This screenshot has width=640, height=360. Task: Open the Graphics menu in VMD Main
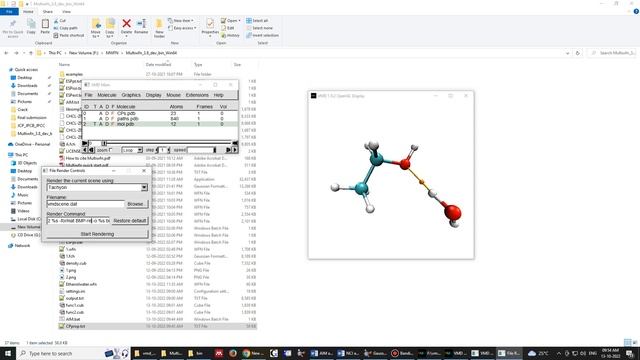point(131,95)
